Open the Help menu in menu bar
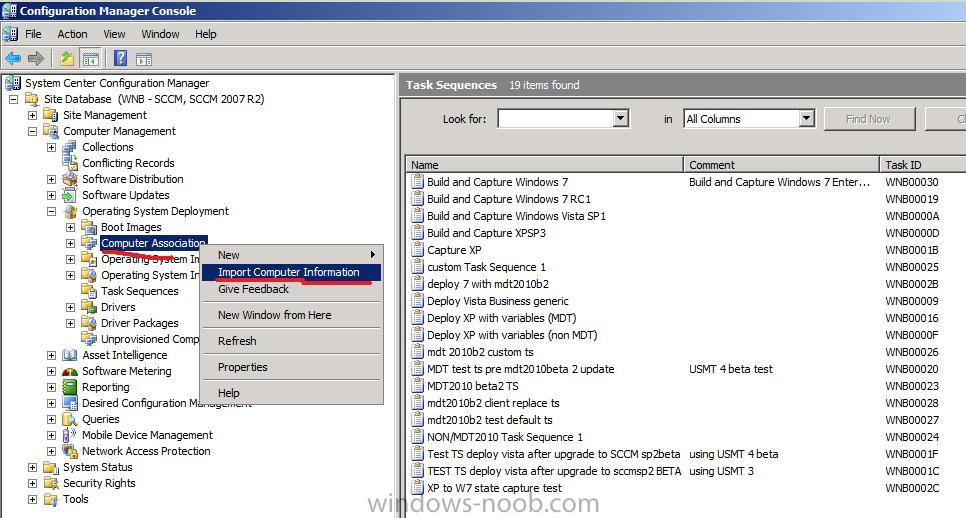 click(x=206, y=34)
